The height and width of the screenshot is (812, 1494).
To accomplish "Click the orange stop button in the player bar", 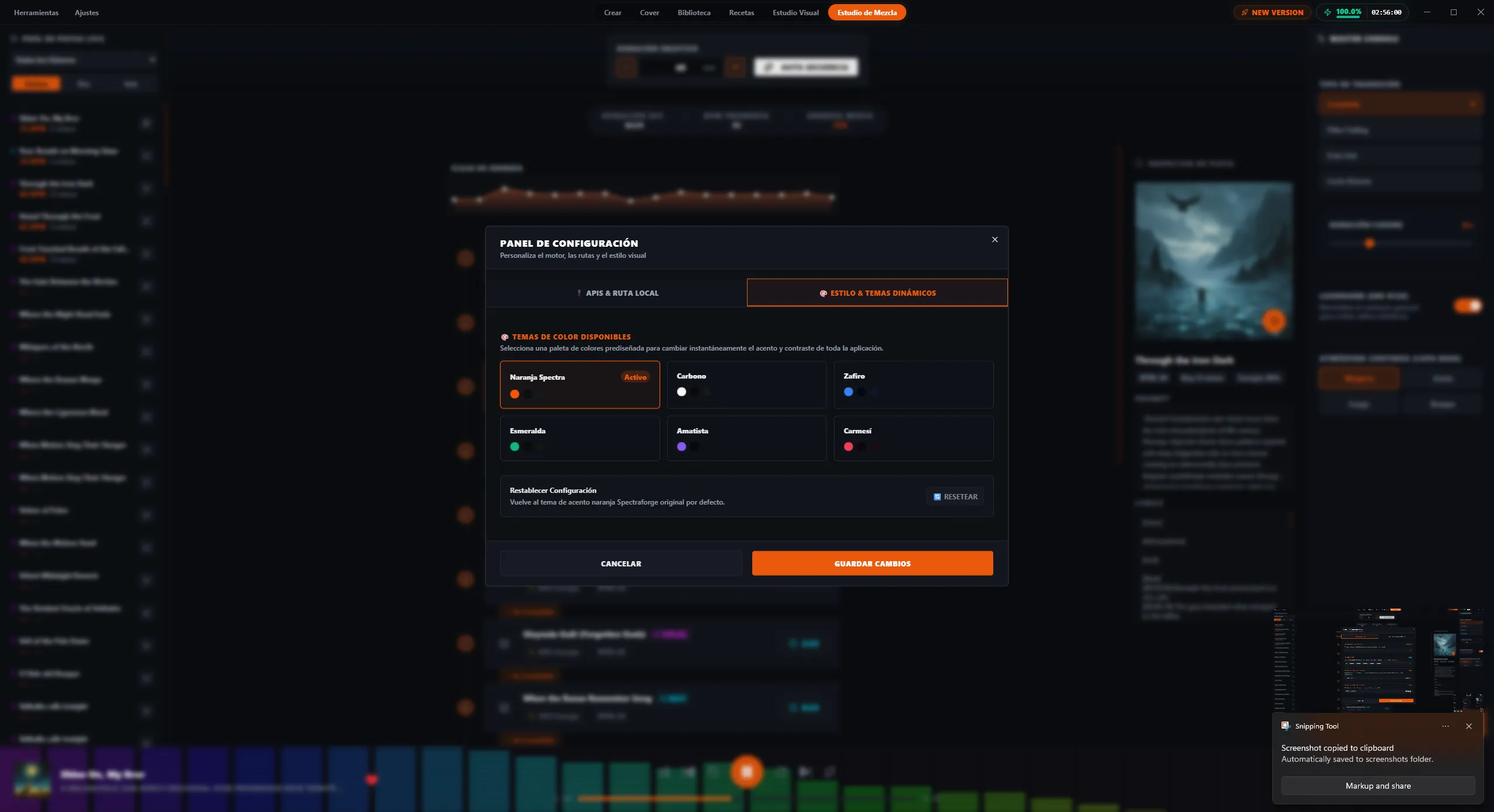I will click(x=746, y=772).
